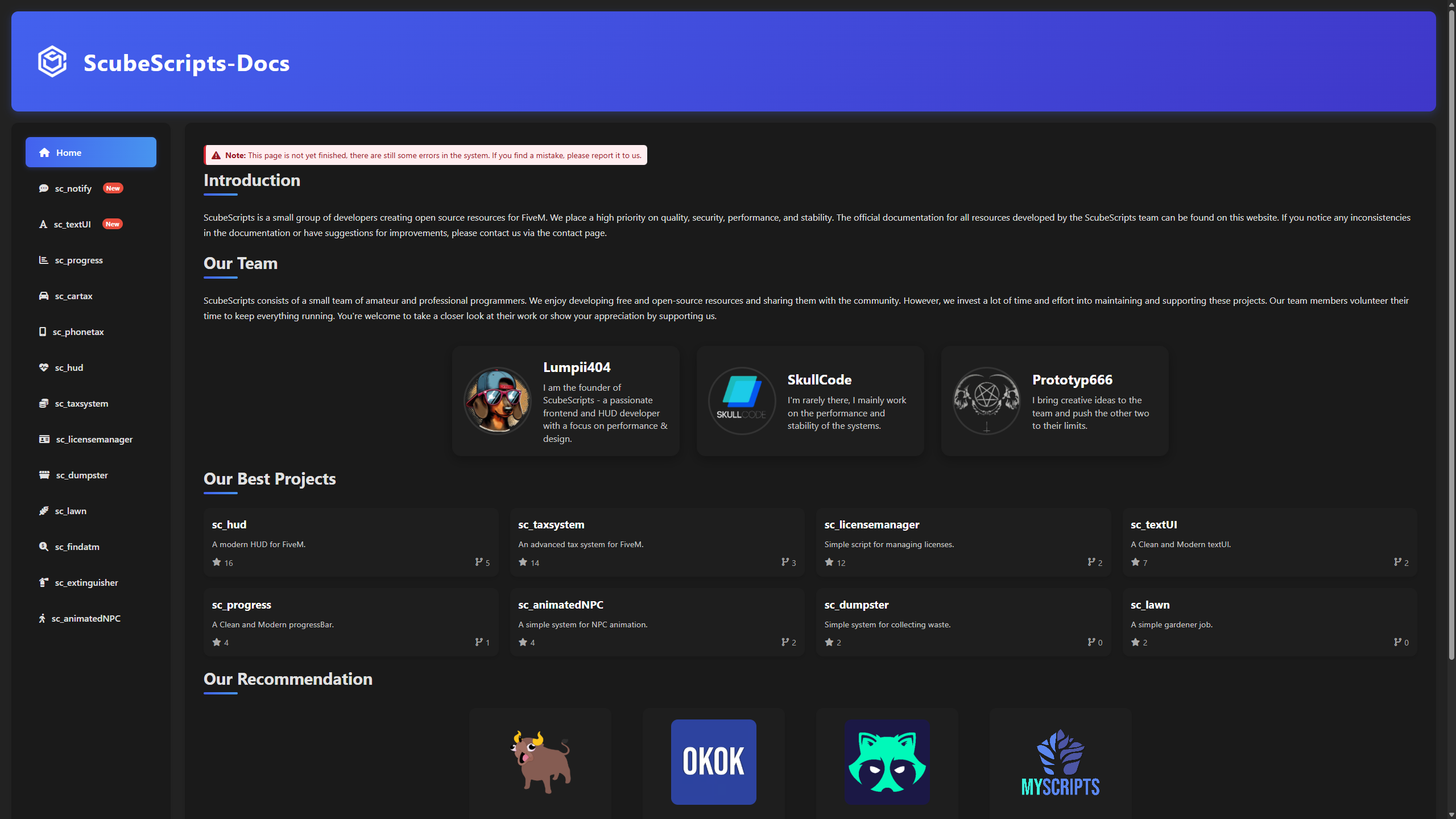Click the 'Simple system for collecting waste.' description

(887, 624)
